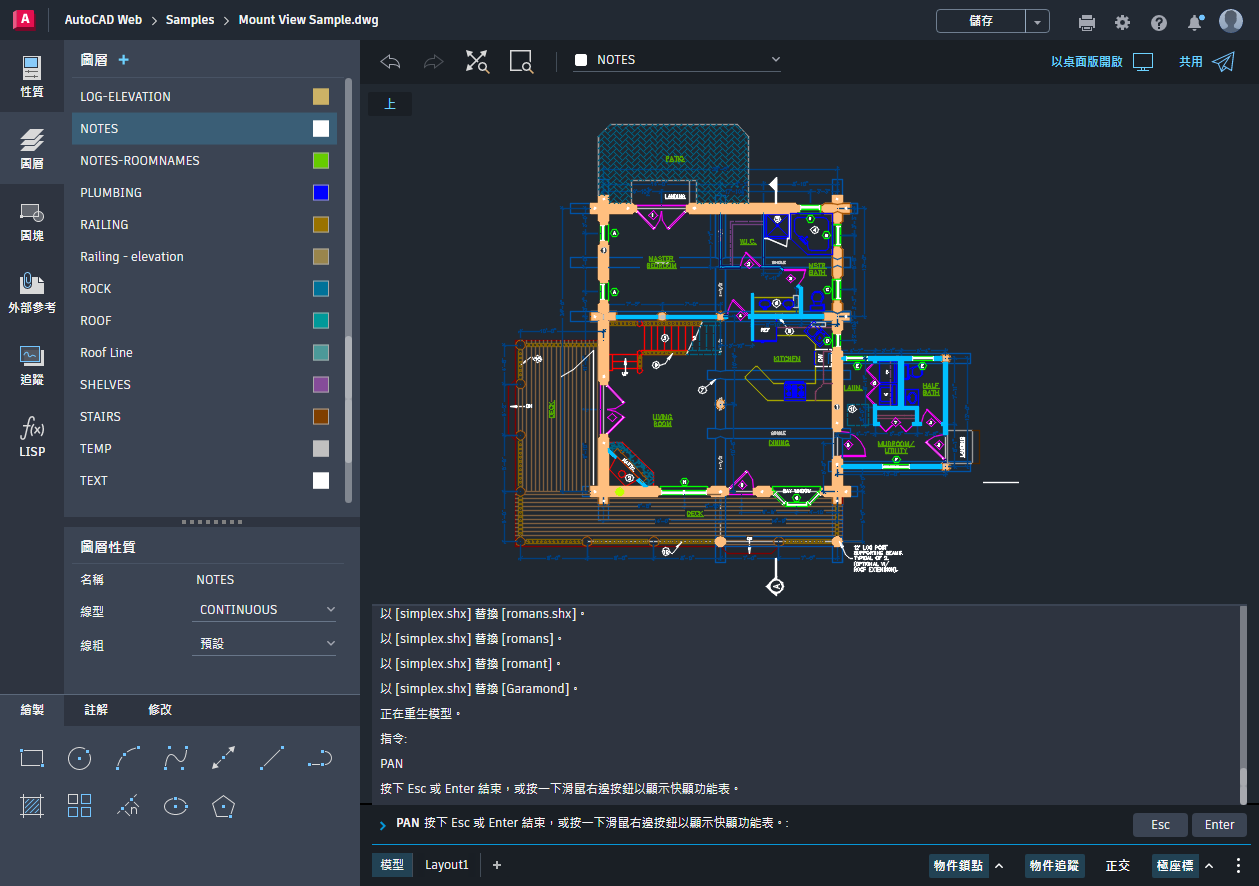The width and height of the screenshot is (1259, 886).
Task: Open the 圖層 (Layers) sidebar panel
Action: pyautogui.click(x=32, y=149)
